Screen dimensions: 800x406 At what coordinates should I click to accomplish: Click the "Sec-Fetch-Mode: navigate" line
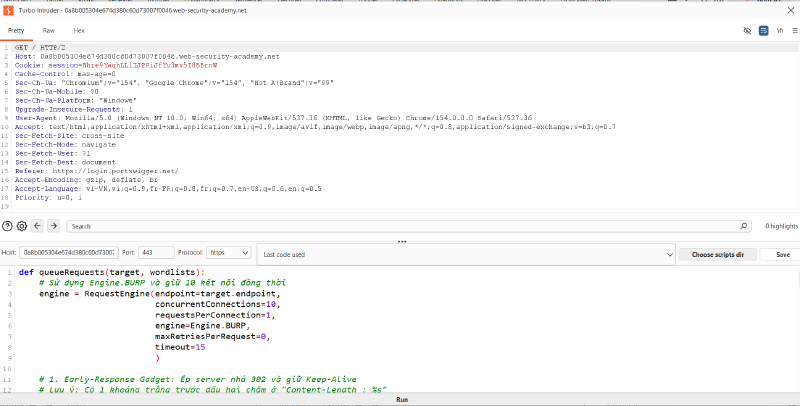pyautogui.click(x=65, y=144)
